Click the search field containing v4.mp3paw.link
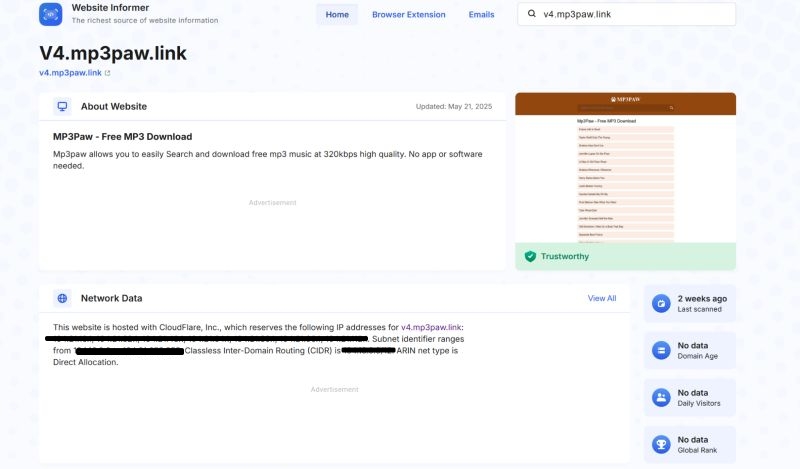 627,14
